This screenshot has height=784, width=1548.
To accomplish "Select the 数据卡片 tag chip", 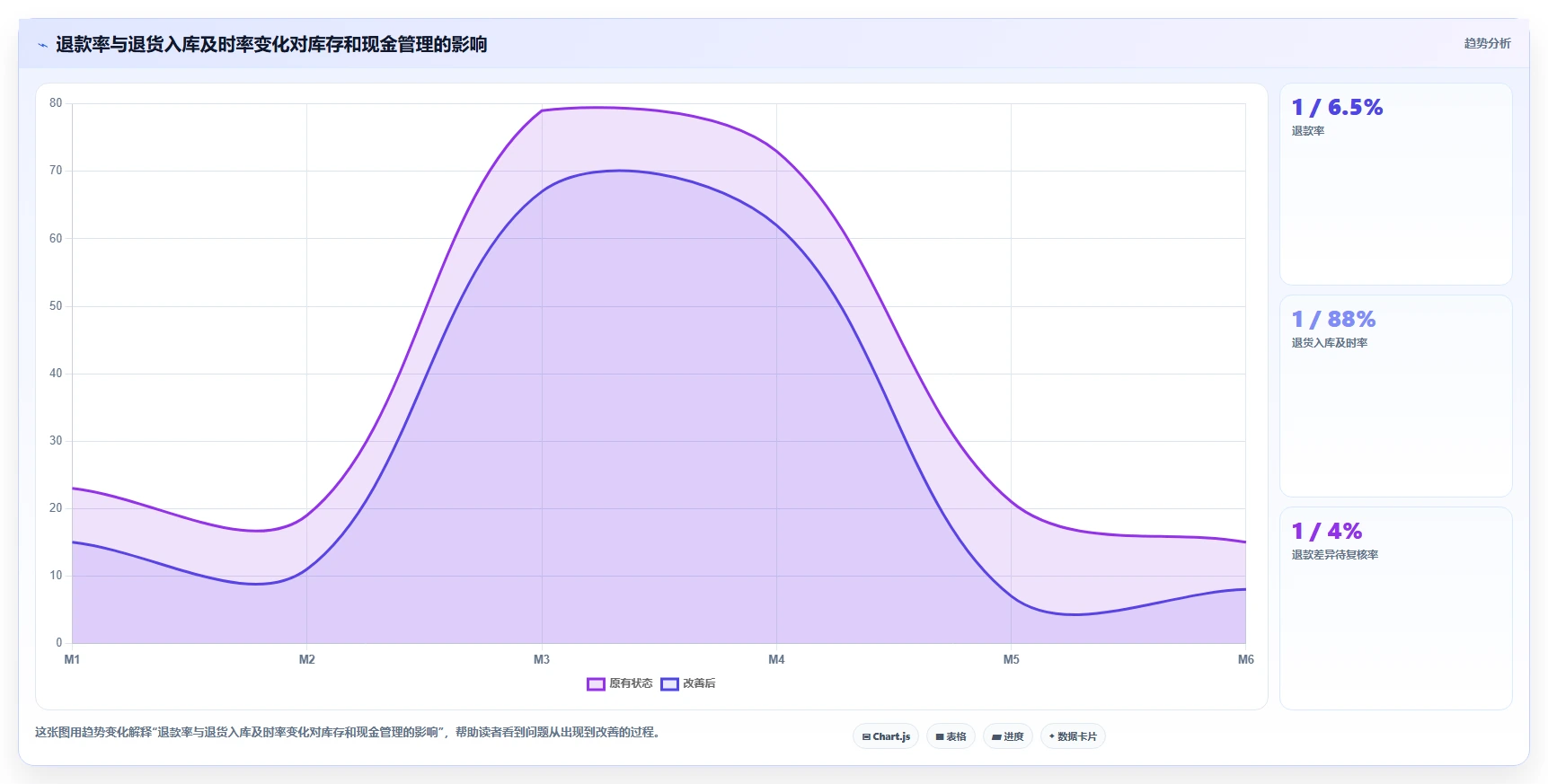I will click(x=1073, y=736).
